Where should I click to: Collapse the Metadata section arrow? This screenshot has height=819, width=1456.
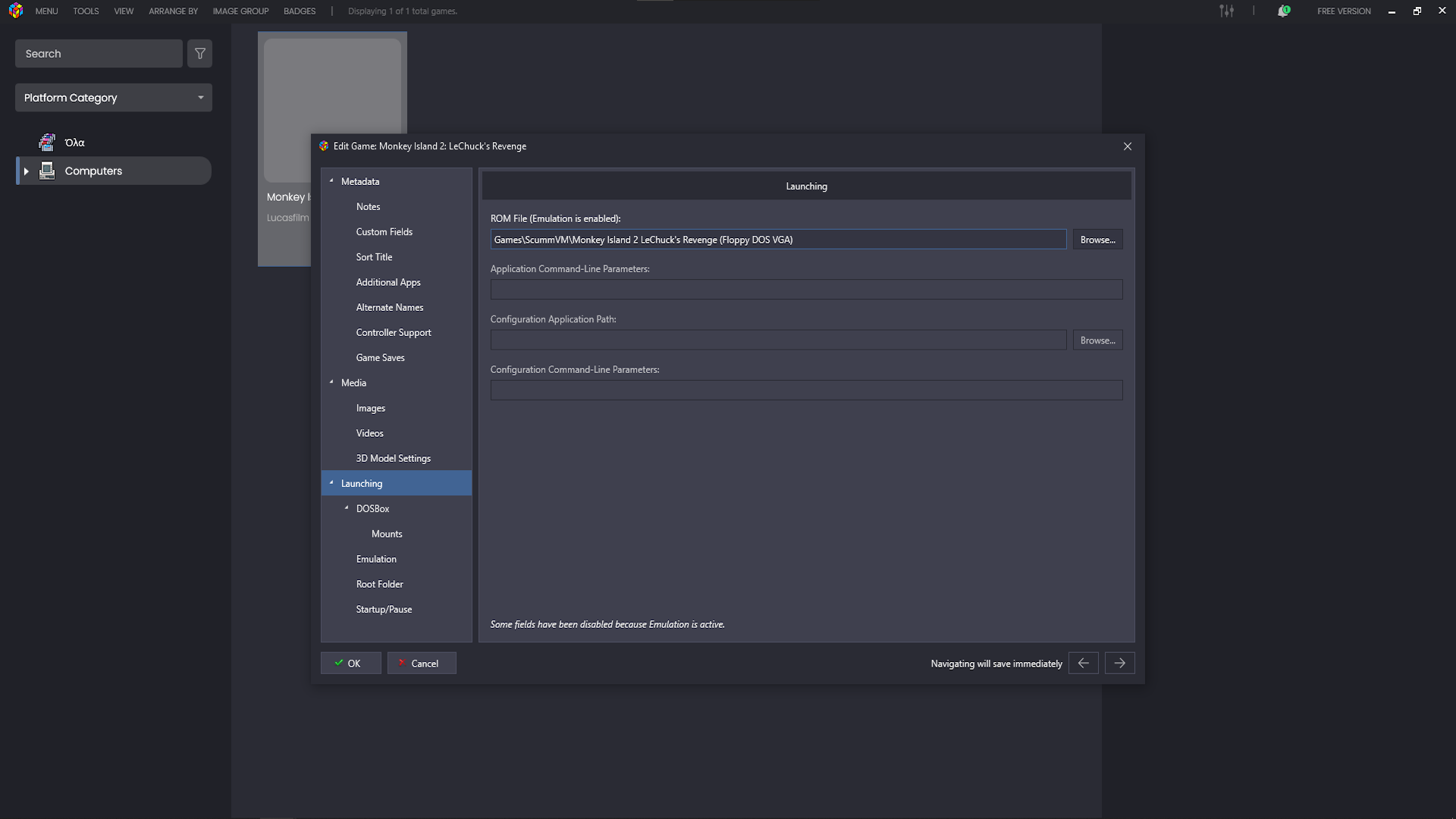[x=331, y=181]
